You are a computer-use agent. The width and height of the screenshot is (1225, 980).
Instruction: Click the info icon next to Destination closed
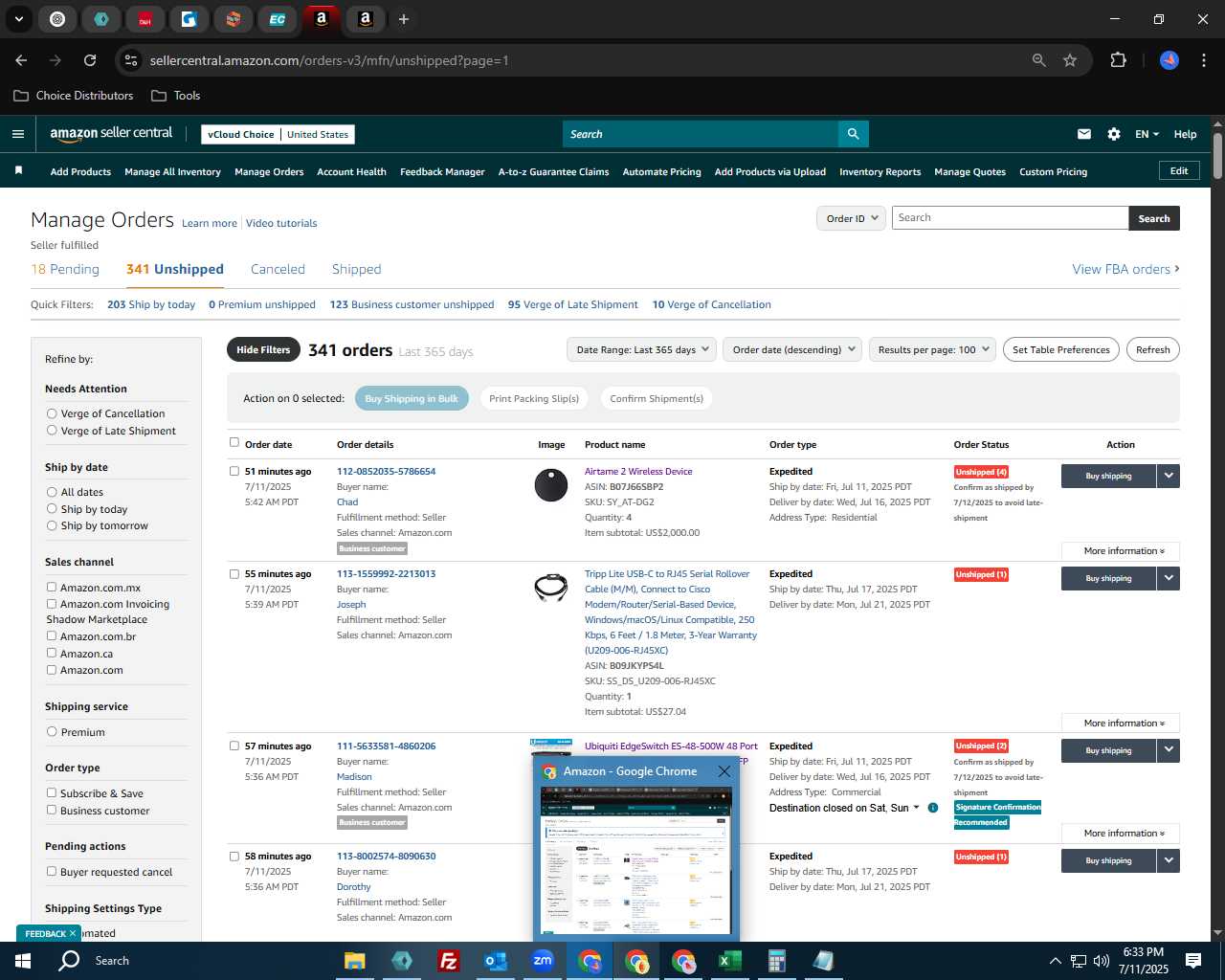(x=933, y=808)
